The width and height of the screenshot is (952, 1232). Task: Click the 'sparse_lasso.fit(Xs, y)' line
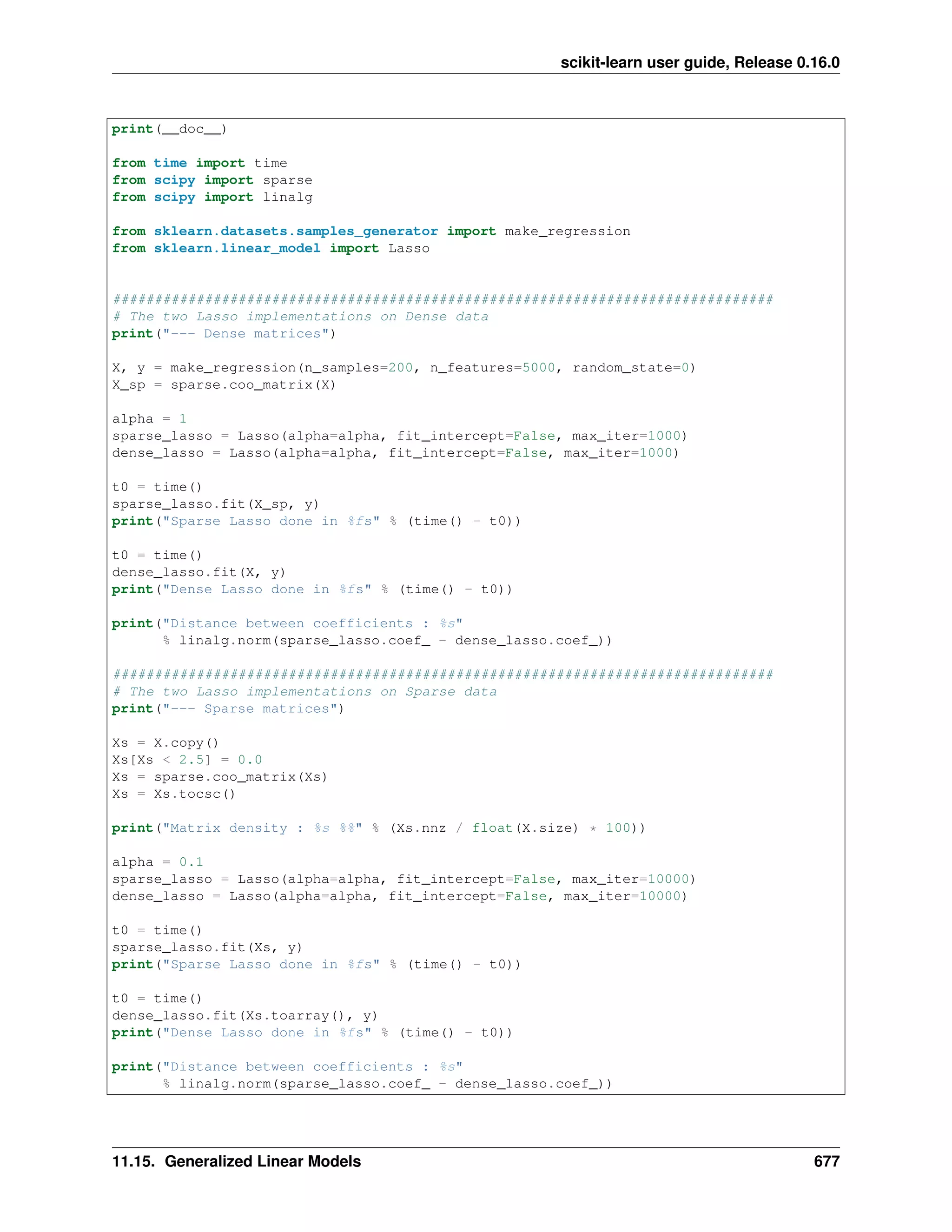207,947
